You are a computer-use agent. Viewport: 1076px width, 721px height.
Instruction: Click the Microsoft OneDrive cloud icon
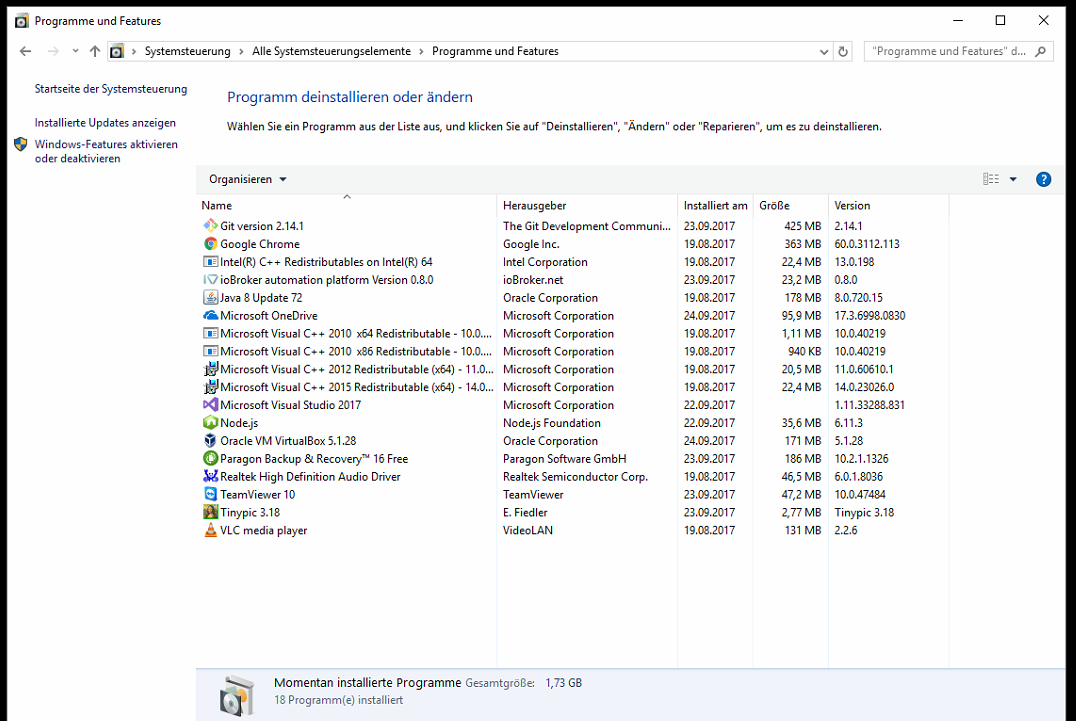coord(210,315)
